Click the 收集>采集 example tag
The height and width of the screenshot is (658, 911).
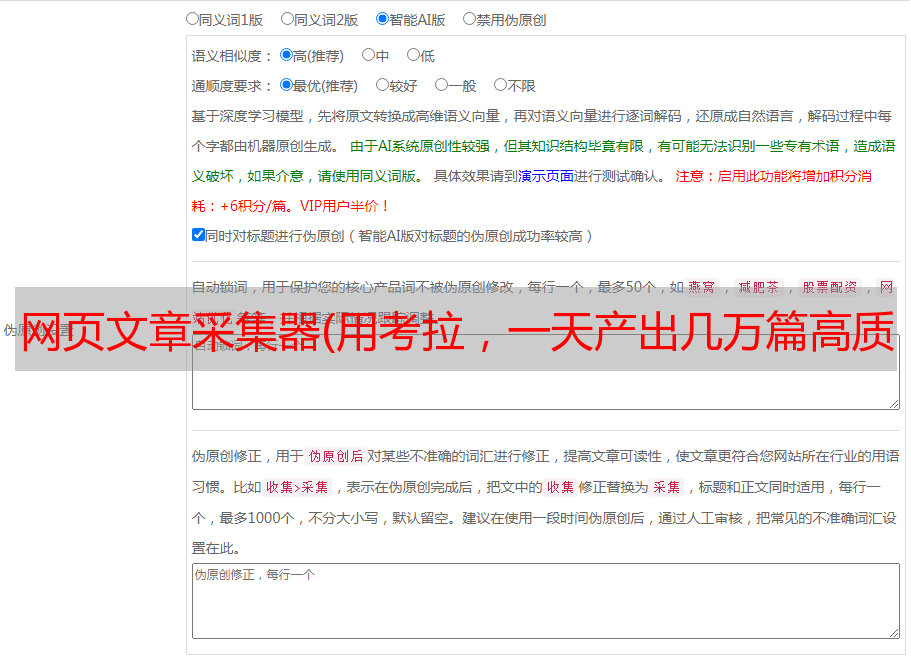[297, 487]
